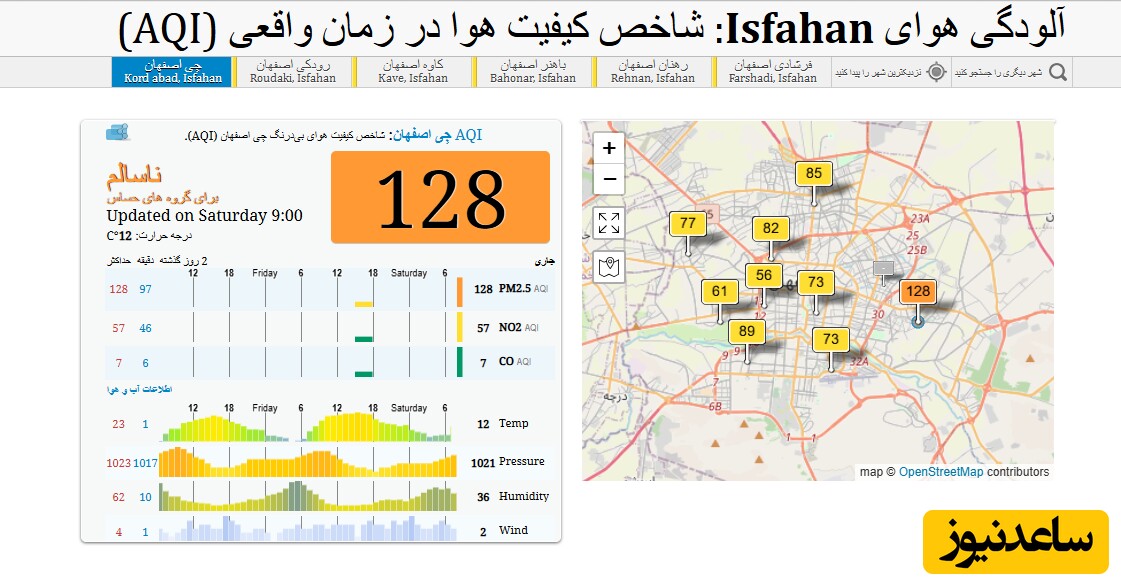Select the map marker showing 77
1121x586 pixels.
pos(688,224)
